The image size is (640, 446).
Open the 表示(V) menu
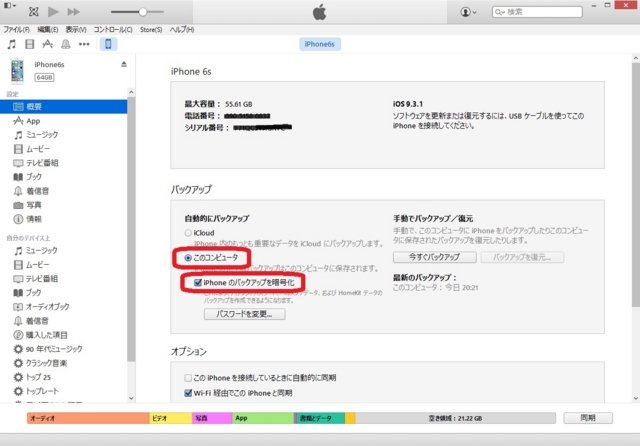(76, 29)
